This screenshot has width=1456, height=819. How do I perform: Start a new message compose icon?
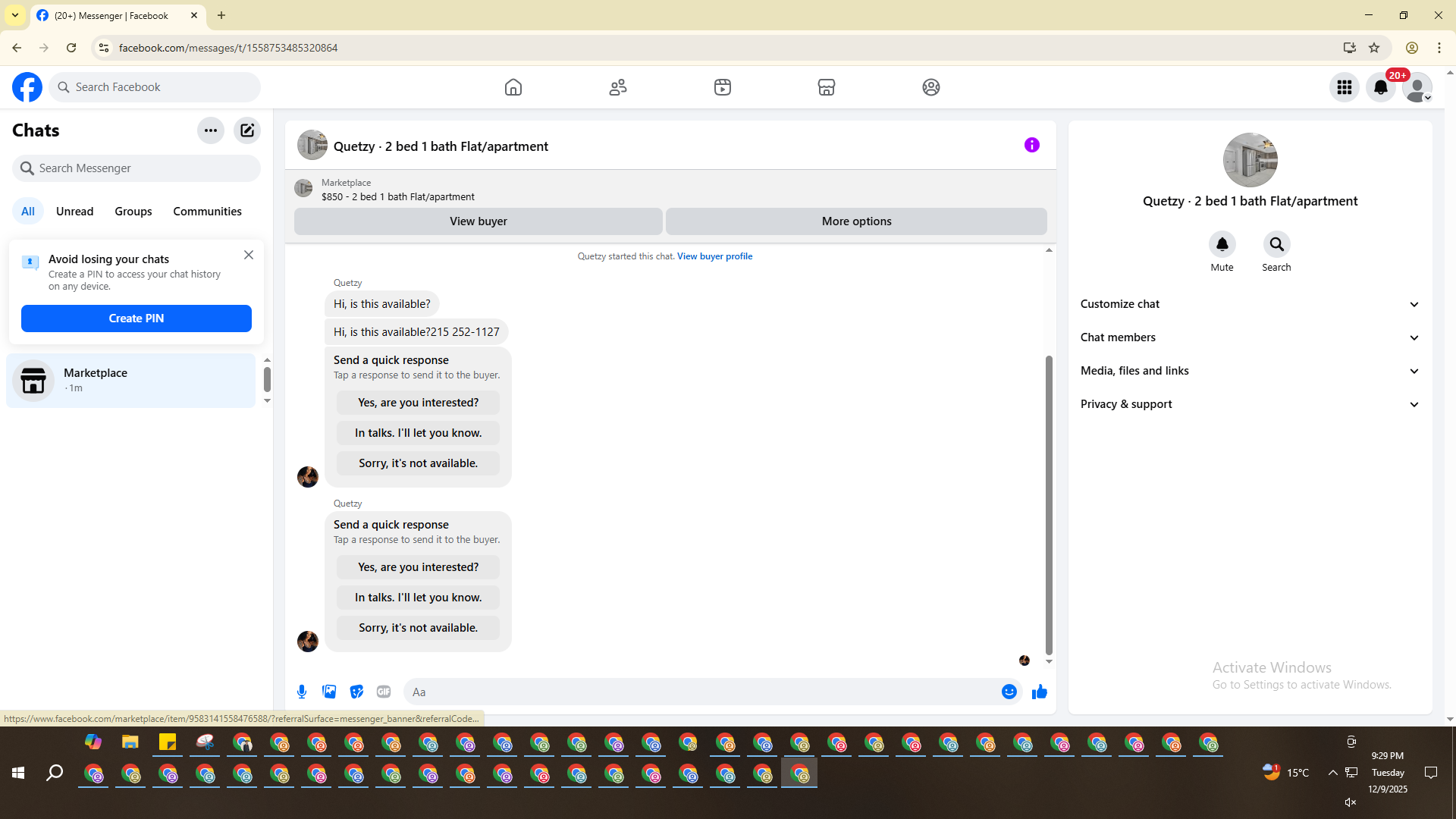coord(247,130)
